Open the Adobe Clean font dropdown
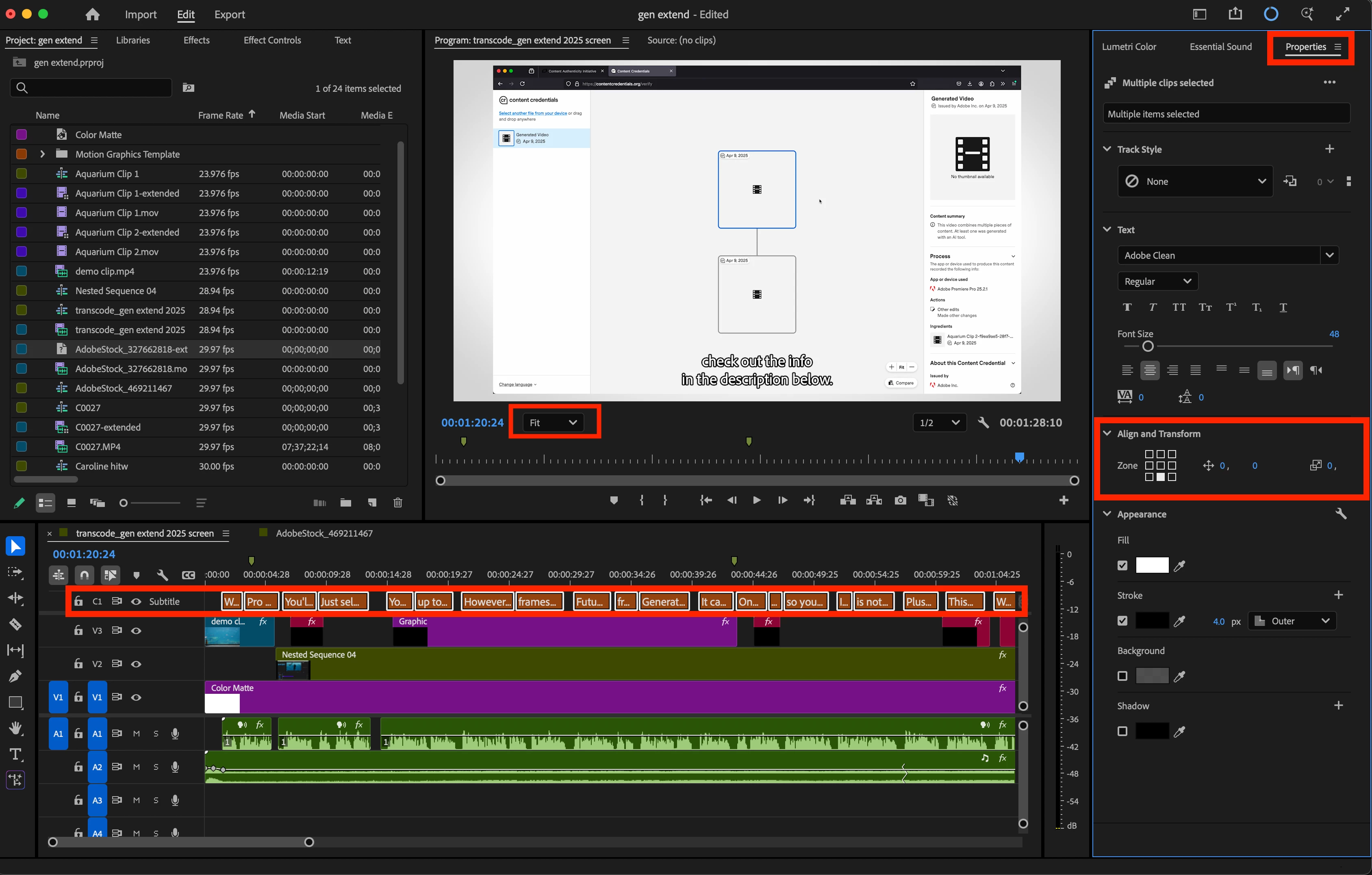The height and width of the screenshot is (875, 1372). tap(1329, 255)
